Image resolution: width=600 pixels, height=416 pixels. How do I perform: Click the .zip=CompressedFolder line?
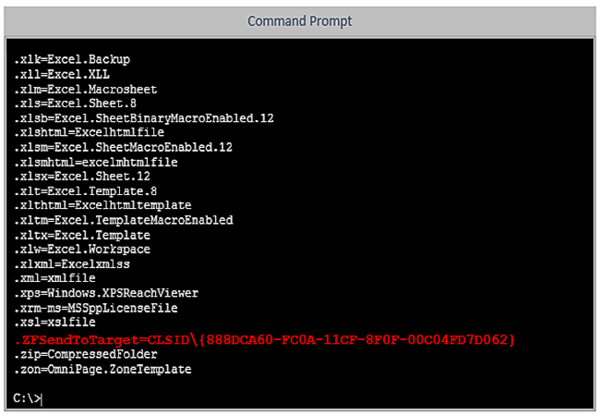click(x=85, y=355)
